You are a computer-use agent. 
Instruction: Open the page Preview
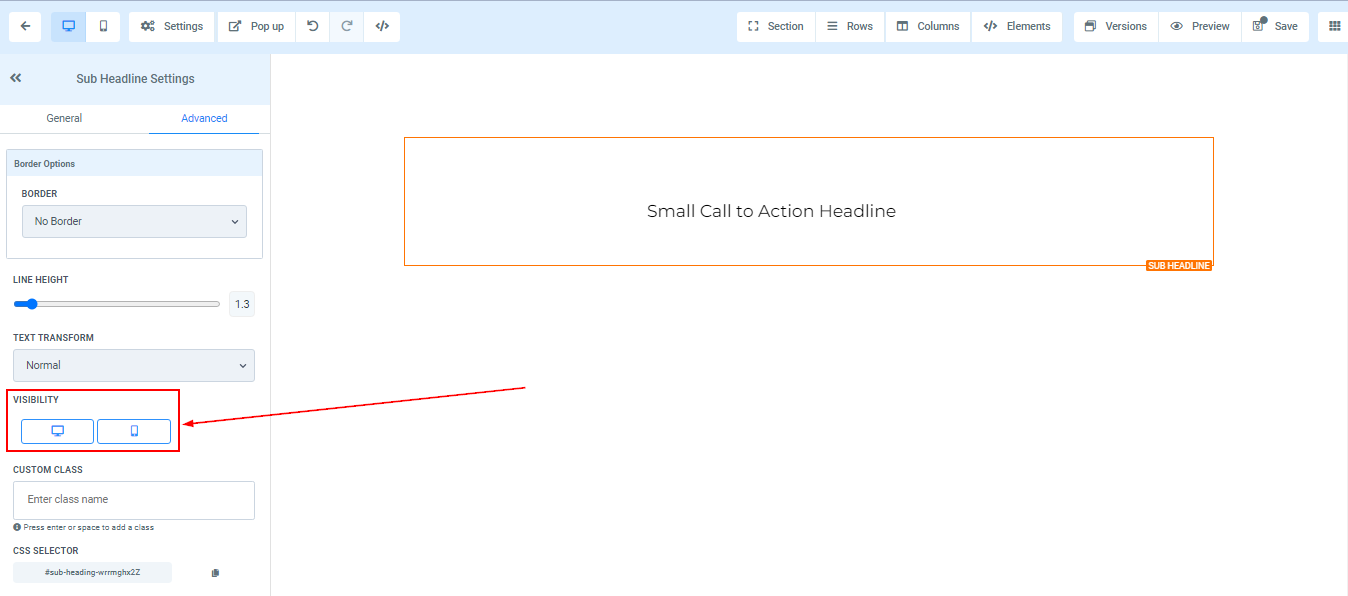tap(1199, 27)
